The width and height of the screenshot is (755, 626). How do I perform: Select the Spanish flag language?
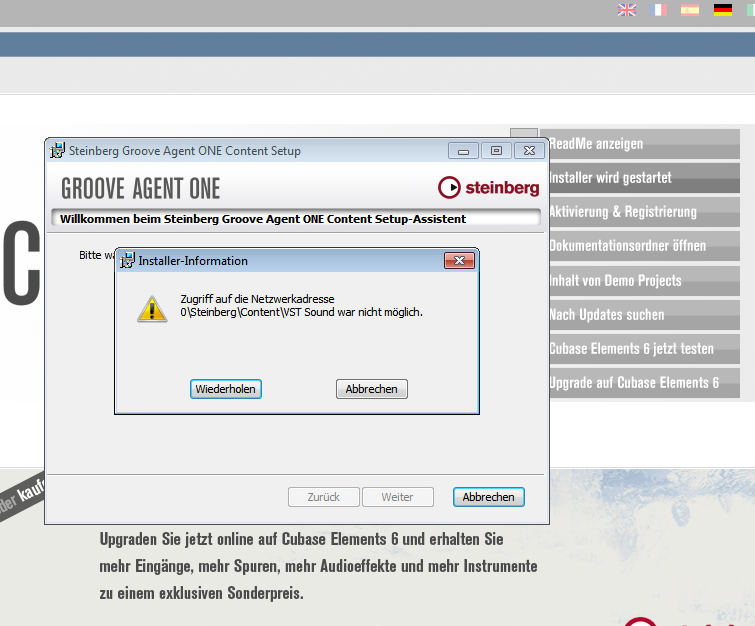pyautogui.click(x=690, y=10)
